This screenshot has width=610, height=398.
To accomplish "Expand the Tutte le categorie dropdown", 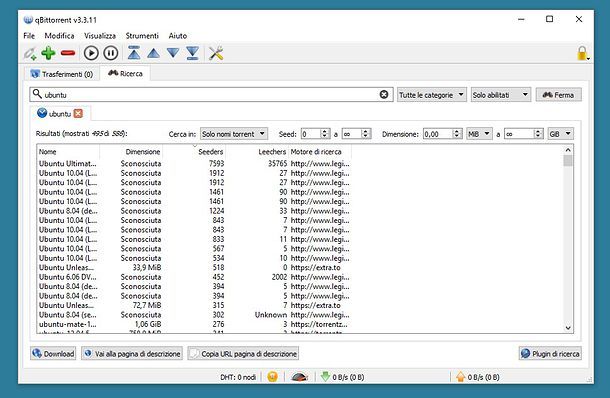I will point(431,95).
